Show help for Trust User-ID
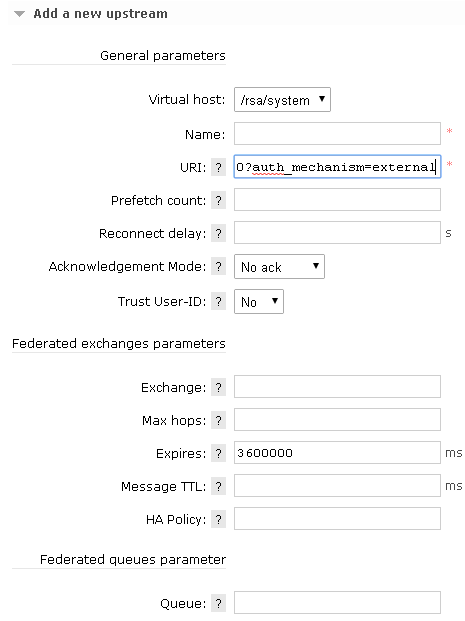 tap(218, 301)
